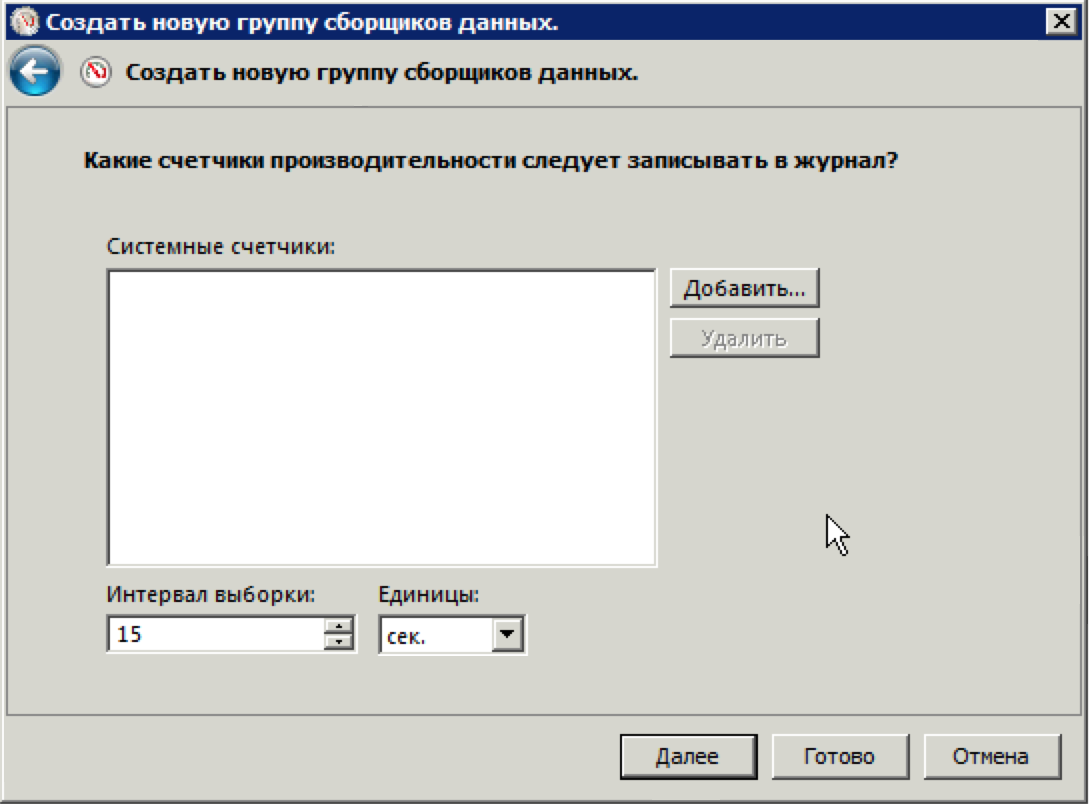The width and height of the screenshot is (1092, 804).
Task: Click the blue back arrow button
Action: point(35,72)
